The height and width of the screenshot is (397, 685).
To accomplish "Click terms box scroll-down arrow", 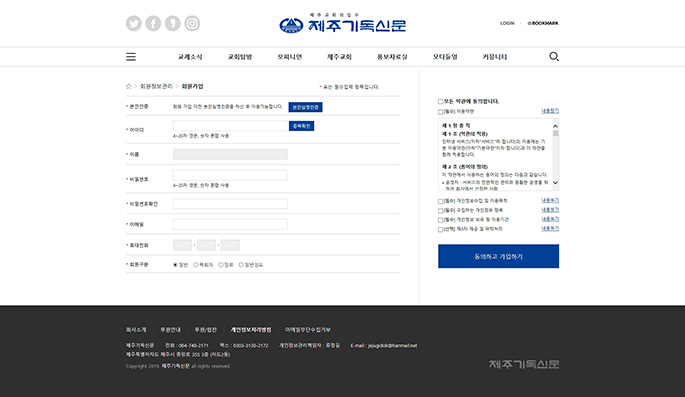I will pos(556,183).
